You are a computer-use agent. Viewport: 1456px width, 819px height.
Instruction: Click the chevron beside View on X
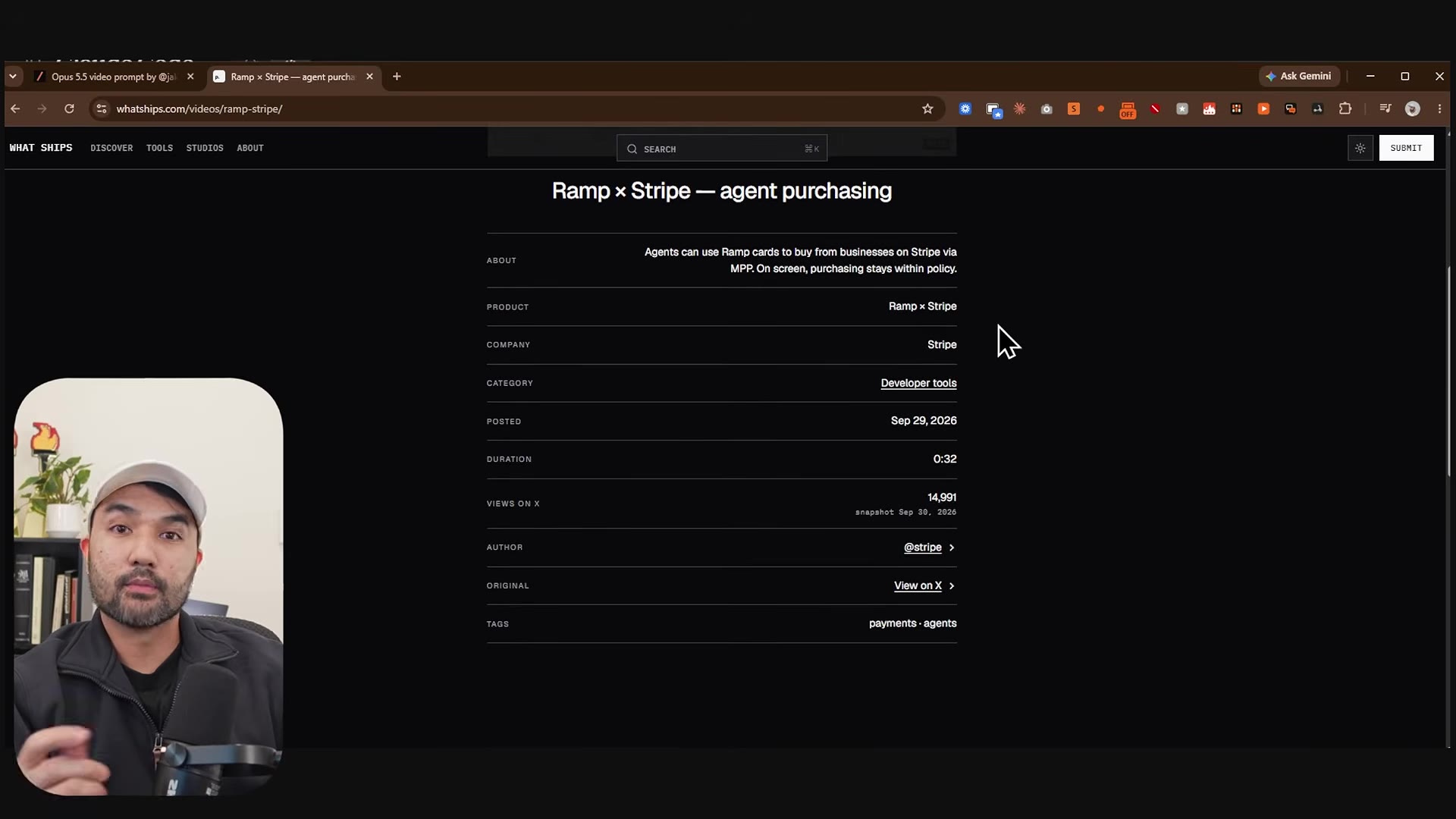tap(952, 586)
